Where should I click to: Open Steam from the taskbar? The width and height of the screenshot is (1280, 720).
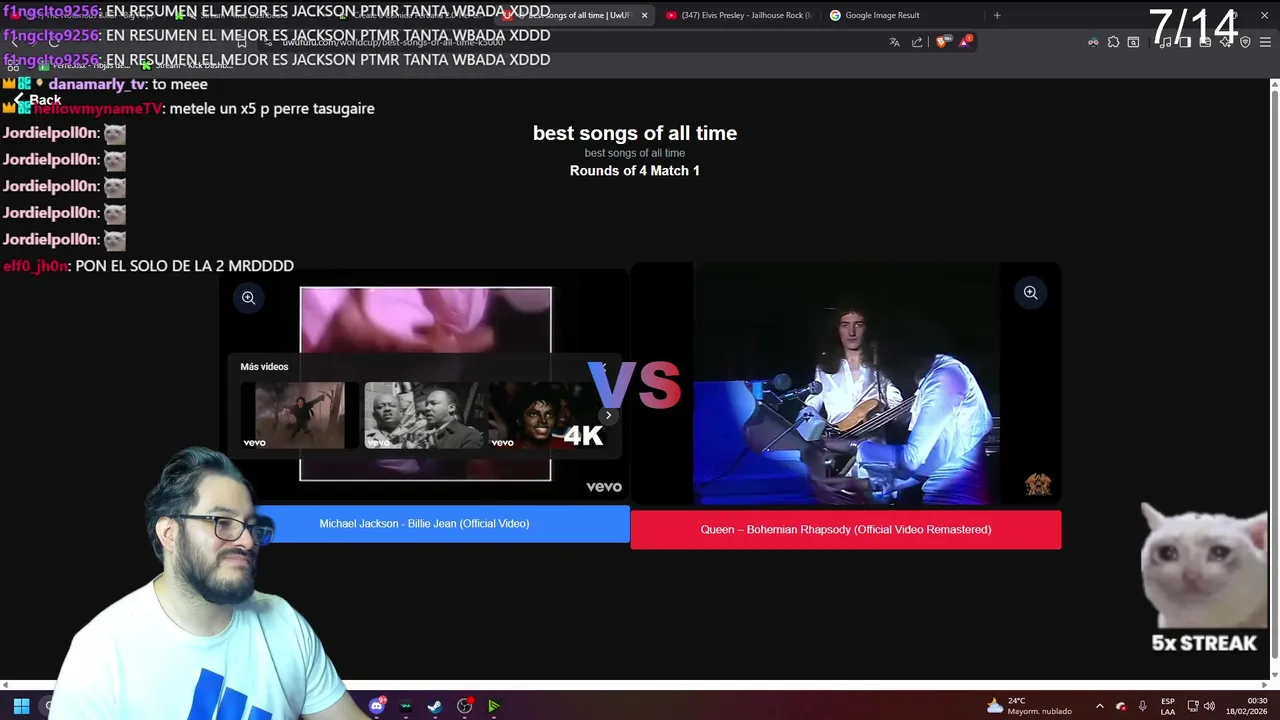coord(435,706)
